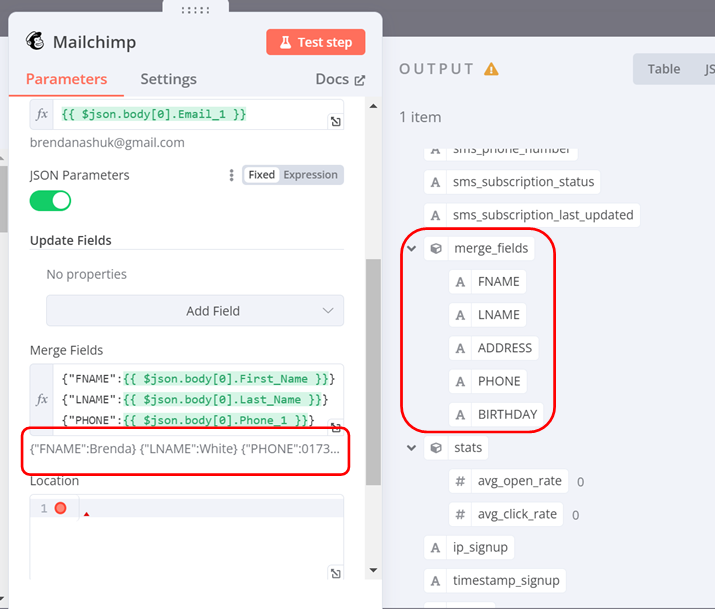Select Fixed mode for JSON Parameters
715x610 pixels.
coord(261,175)
